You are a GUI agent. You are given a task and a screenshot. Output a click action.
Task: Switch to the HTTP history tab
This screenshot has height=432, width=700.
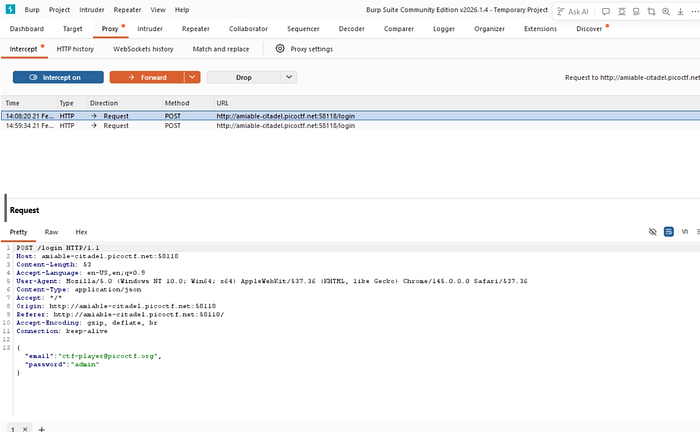tap(75, 49)
